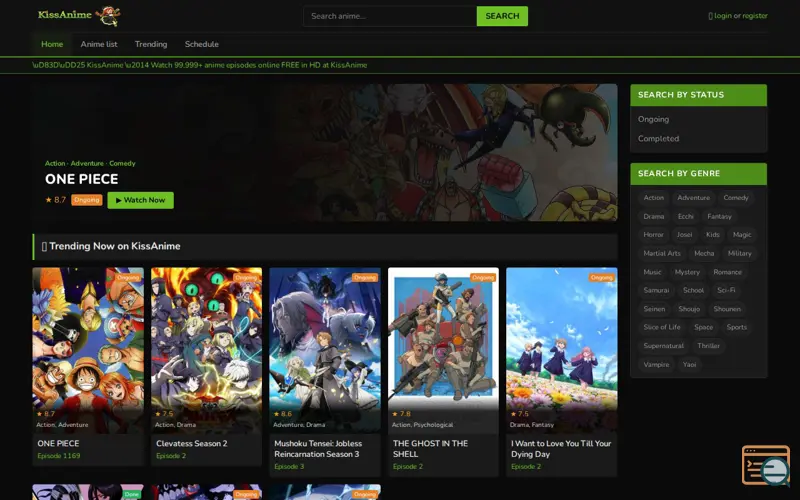This screenshot has height=500, width=800.
Task: Select the Ecchi genre tag
Action: 685,216
